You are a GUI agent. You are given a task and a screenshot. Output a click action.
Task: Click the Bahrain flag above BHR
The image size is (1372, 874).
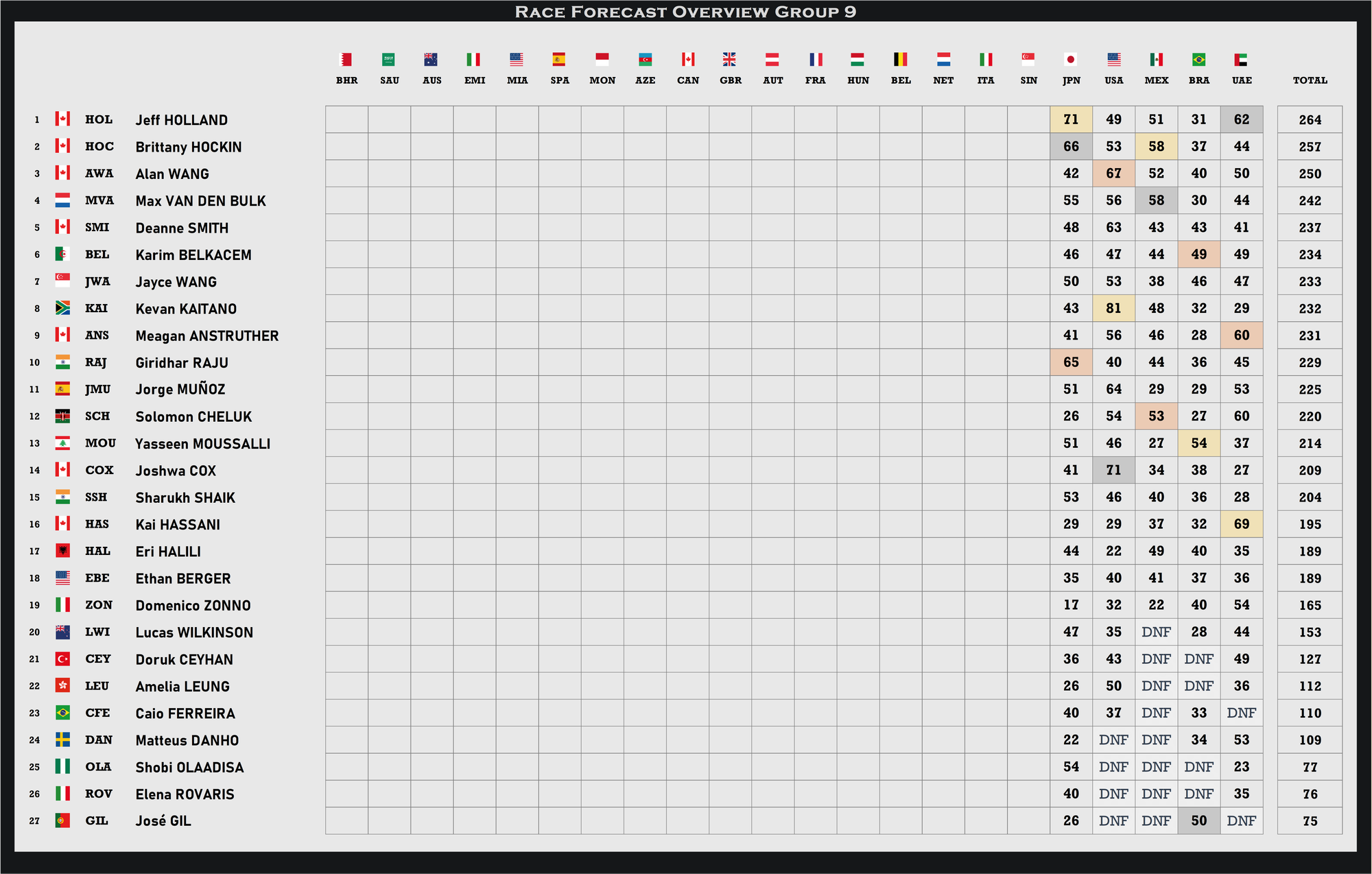point(346,60)
